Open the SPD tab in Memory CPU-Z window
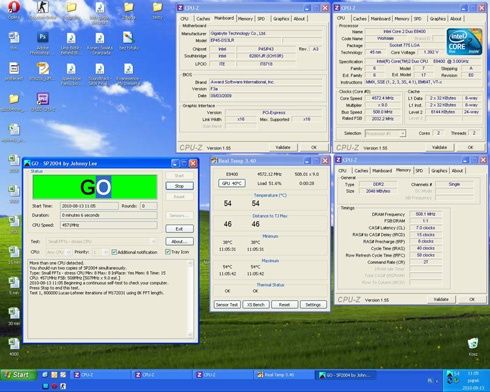Screen dimensions: 490x392 click(419, 171)
